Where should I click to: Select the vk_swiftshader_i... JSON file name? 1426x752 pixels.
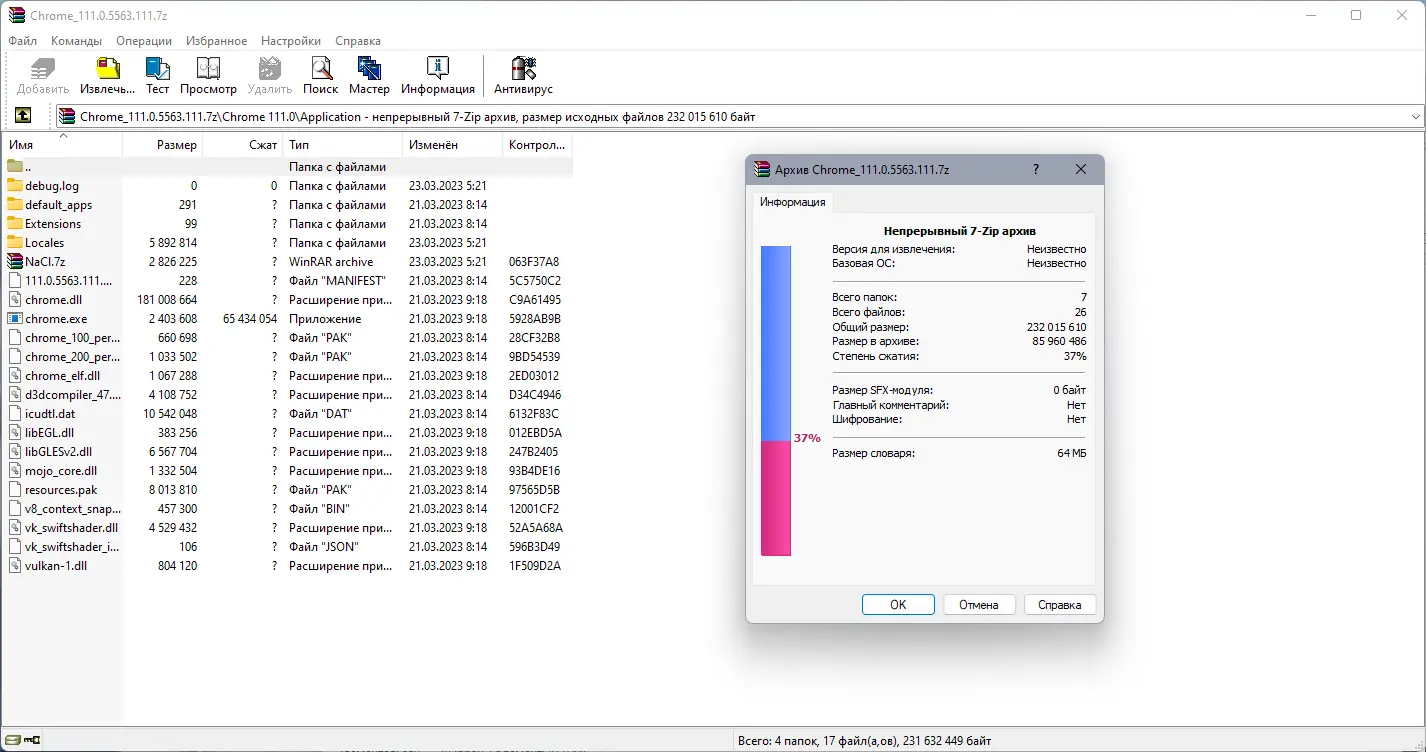72,547
